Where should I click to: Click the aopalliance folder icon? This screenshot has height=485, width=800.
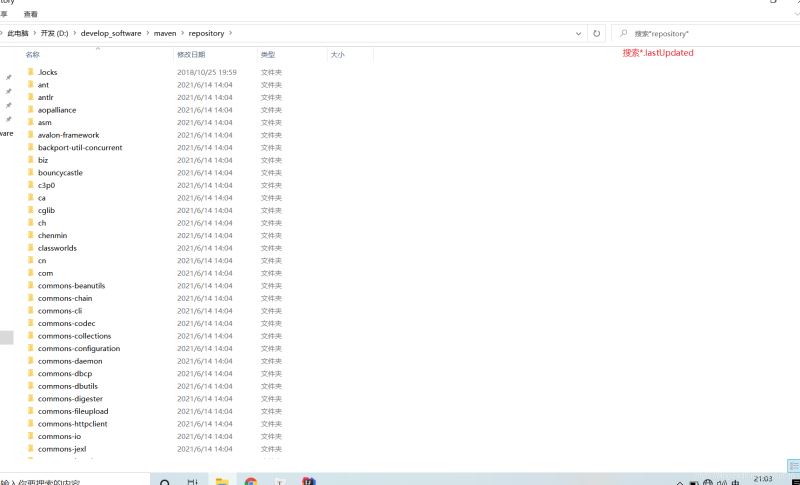pyautogui.click(x=31, y=110)
